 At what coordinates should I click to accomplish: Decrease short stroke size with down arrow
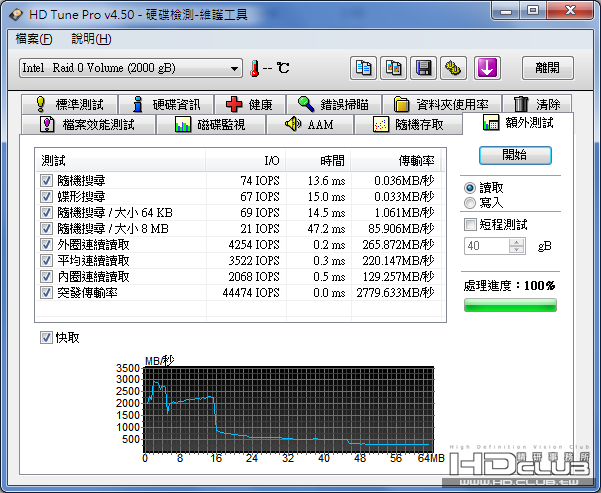[x=517, y=250]
